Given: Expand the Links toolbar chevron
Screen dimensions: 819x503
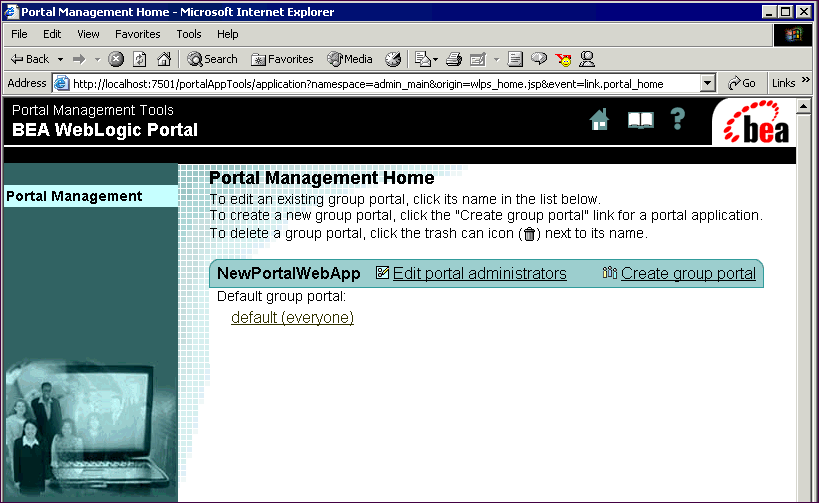Looking at the screenshot, I should (806, 80).
